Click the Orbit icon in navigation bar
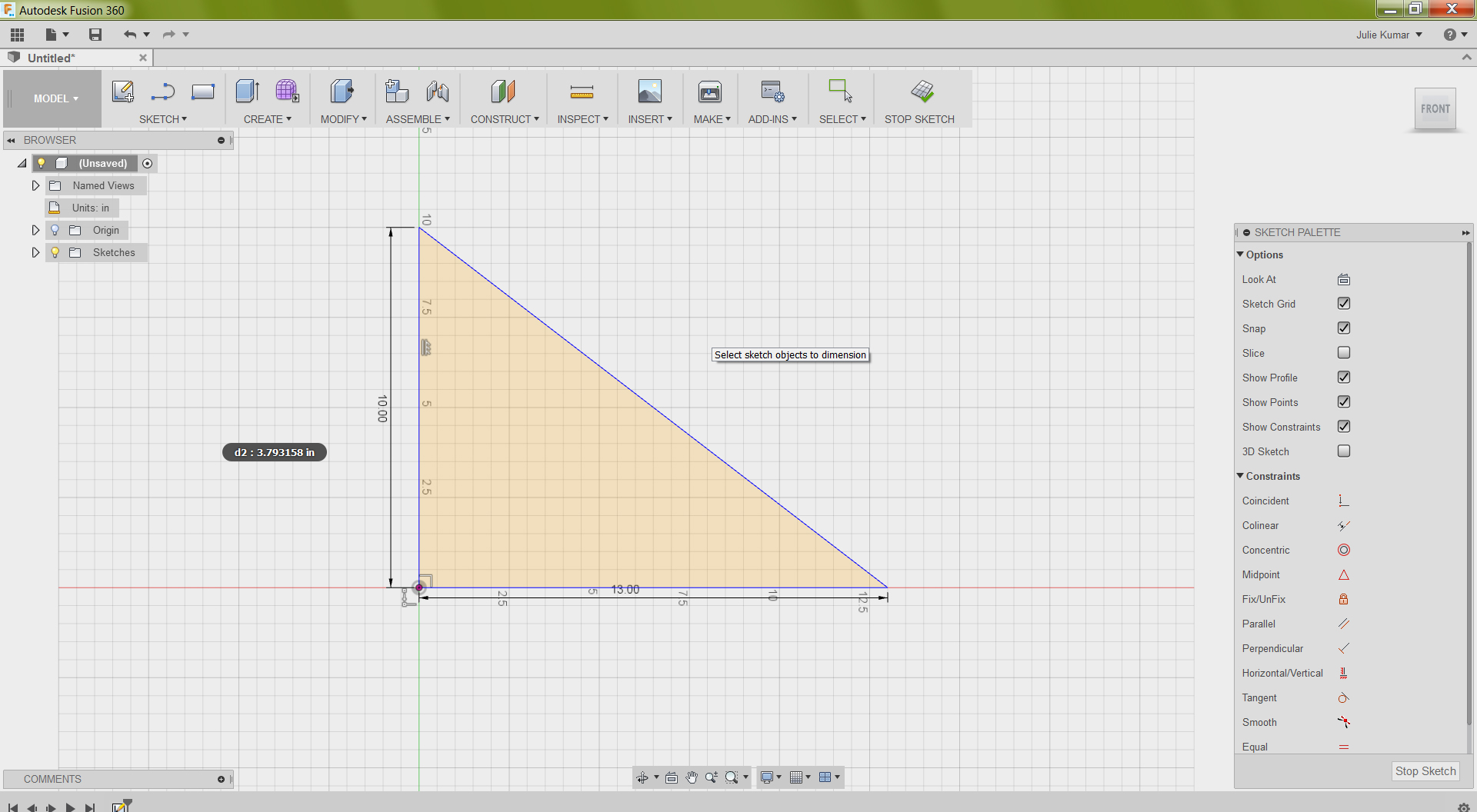This screenshot has width=1477, height=812. coord(642,777)
